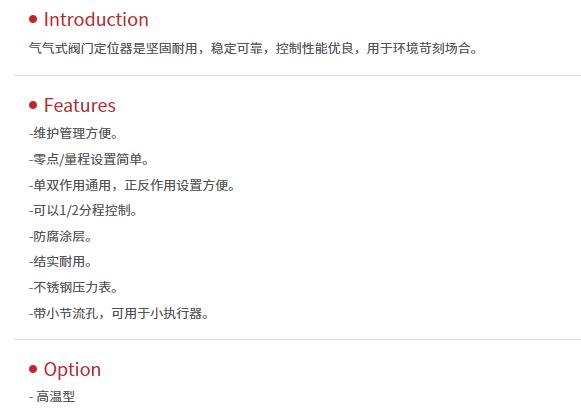The height and width of the screenshot is (419, 581).
Task: Click the Introduction heading
Action: 96,19
